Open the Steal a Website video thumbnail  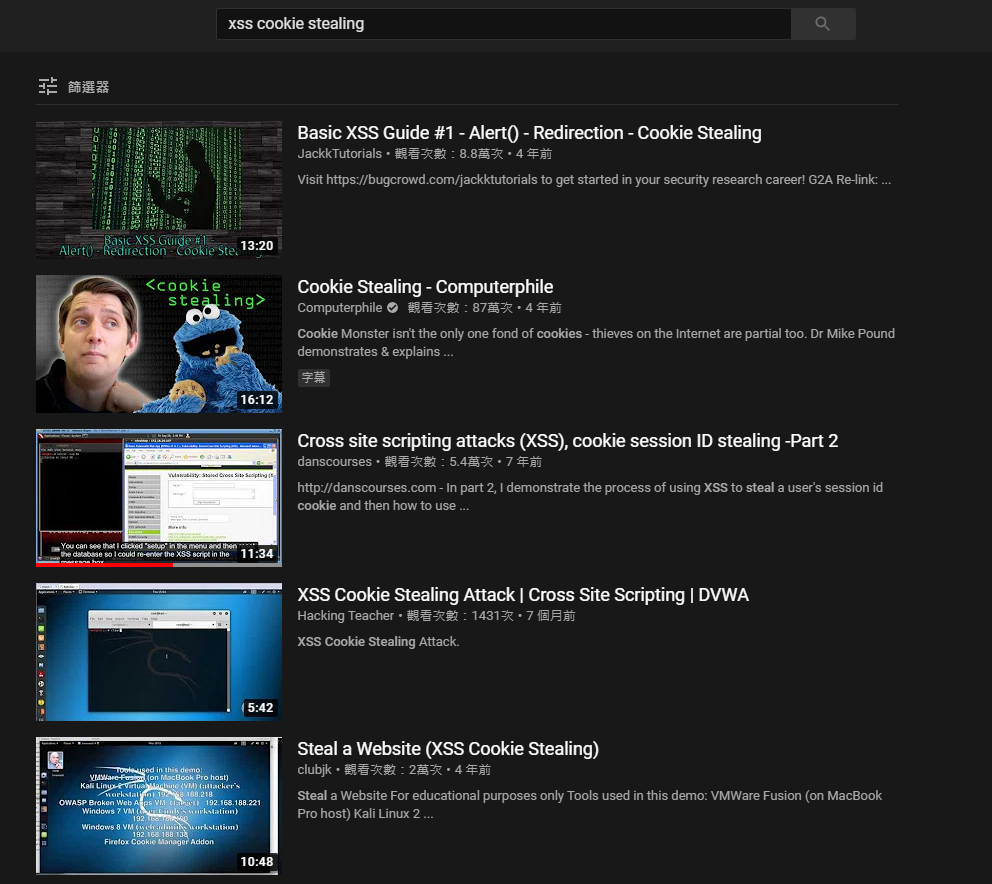[x=159, y=806]
